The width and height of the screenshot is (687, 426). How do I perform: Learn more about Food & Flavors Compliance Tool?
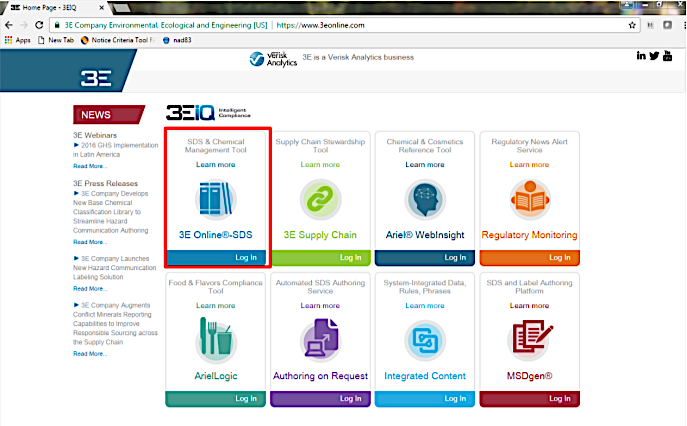[216, 305]
